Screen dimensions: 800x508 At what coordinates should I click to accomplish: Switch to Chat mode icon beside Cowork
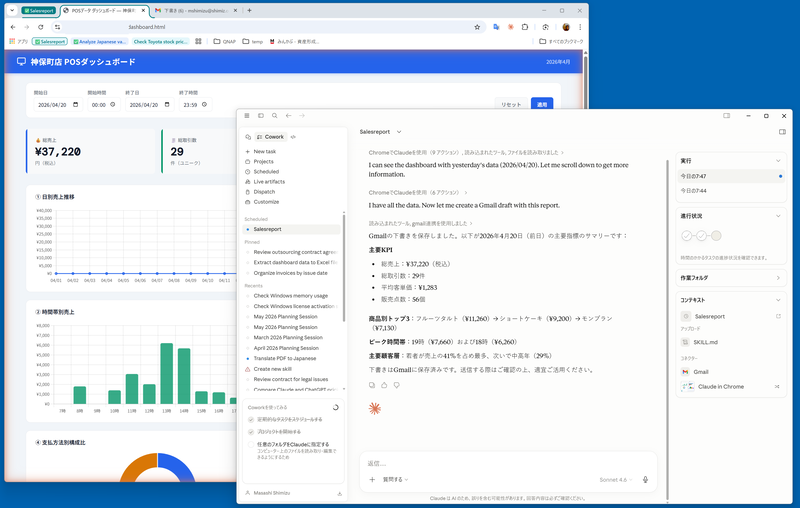(x=248, y=137)
